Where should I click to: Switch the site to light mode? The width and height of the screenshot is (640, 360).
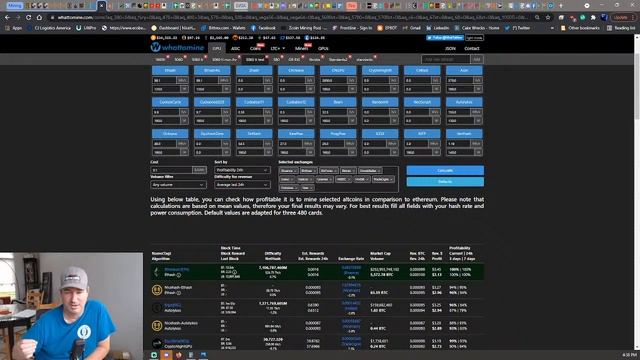(x=474, y=38)
